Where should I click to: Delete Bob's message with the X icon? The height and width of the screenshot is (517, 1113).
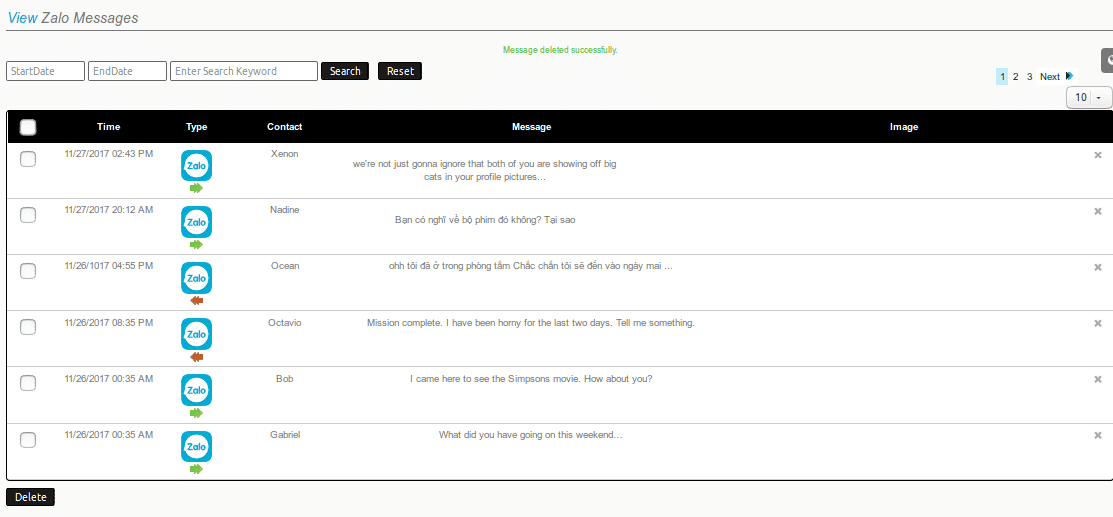coord(1097,379)
